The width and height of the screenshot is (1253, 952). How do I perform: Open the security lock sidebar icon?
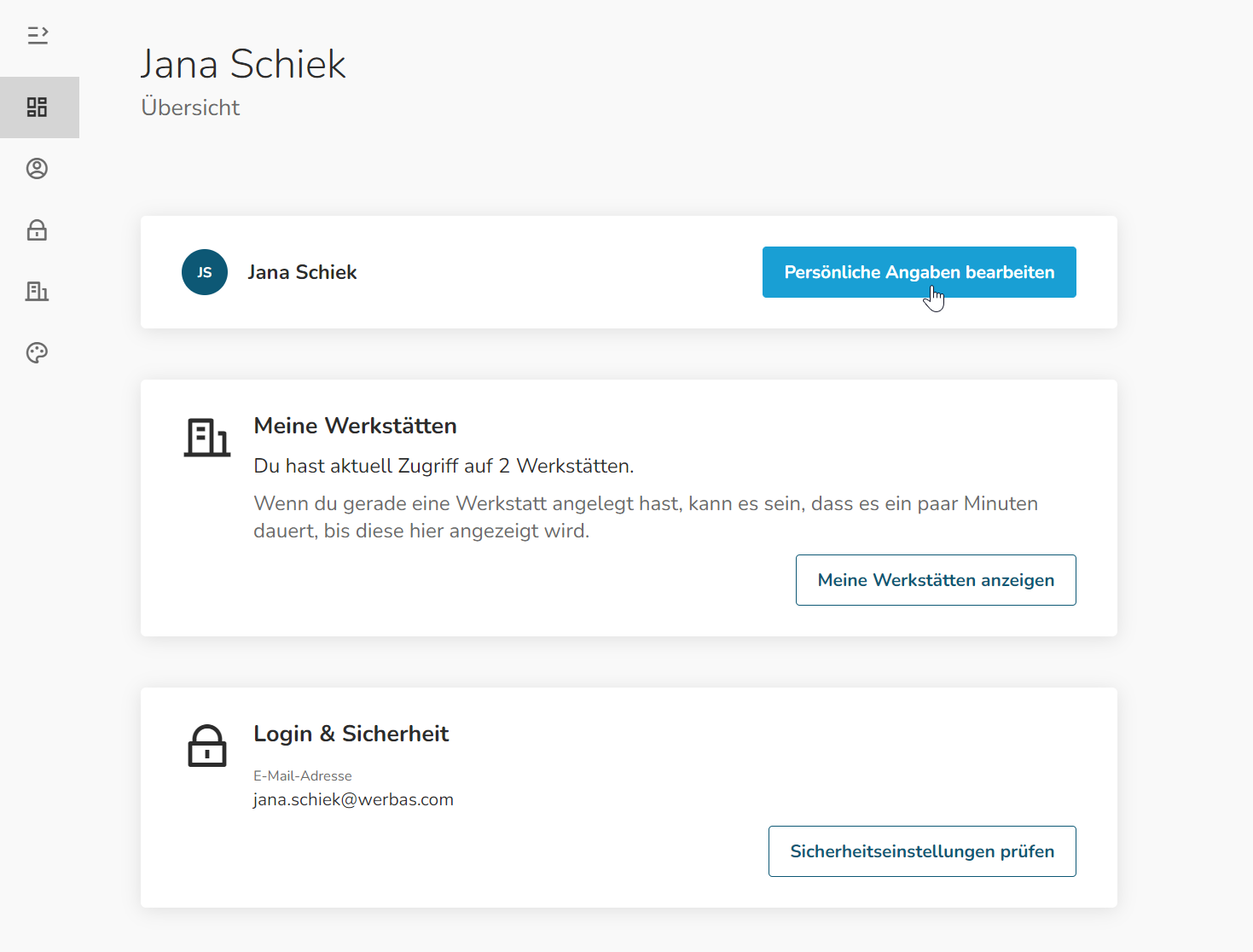point(38,230)
